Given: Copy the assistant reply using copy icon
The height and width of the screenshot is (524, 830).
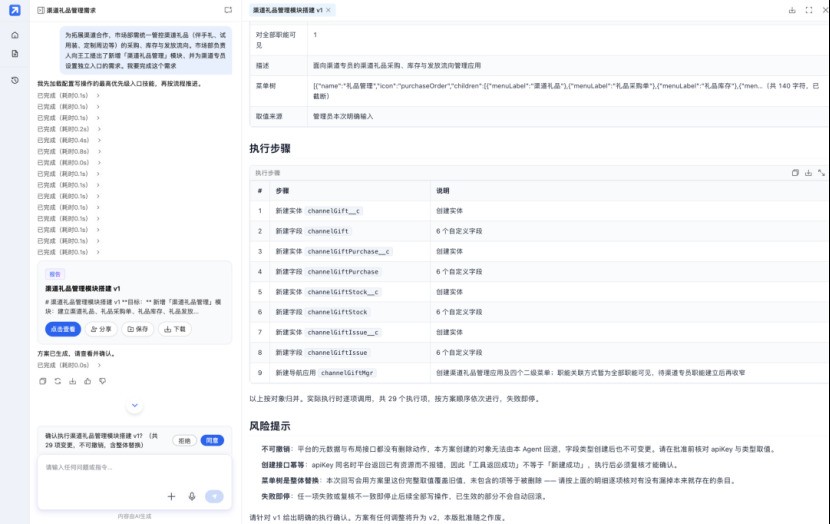Looking at the screenshot, I should tap(42, 381).
